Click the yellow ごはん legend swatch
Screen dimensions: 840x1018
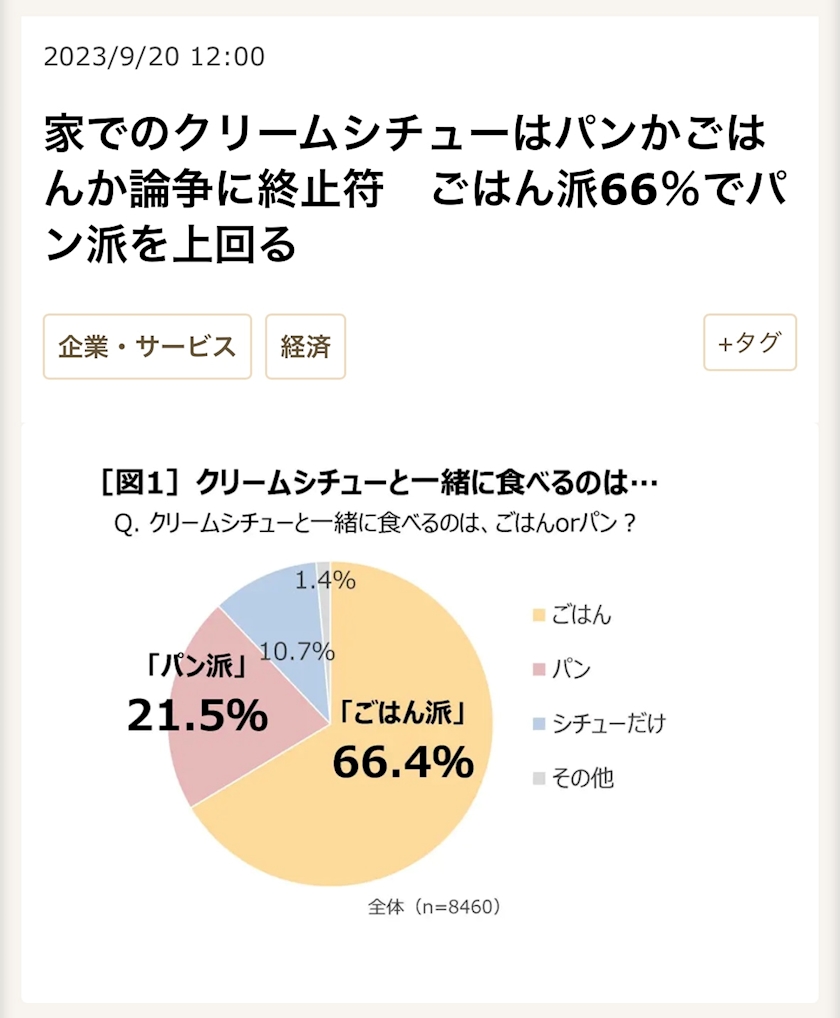(539, 615)
